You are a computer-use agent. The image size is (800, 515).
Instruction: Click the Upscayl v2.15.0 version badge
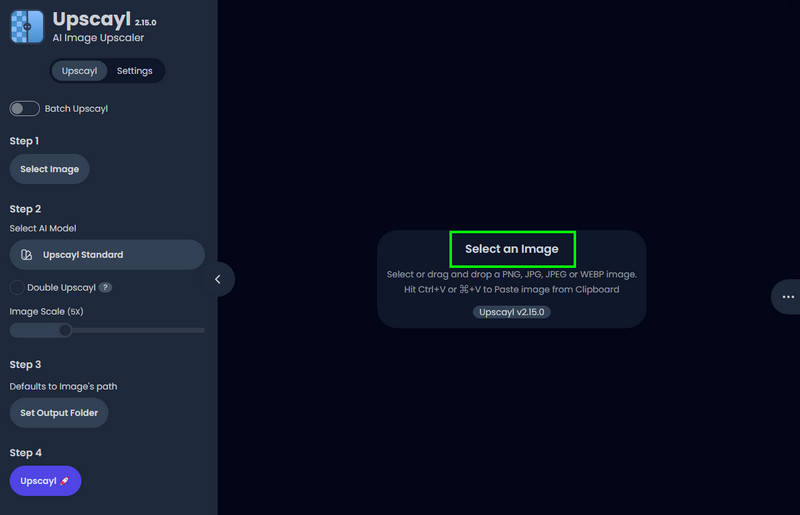512,312
